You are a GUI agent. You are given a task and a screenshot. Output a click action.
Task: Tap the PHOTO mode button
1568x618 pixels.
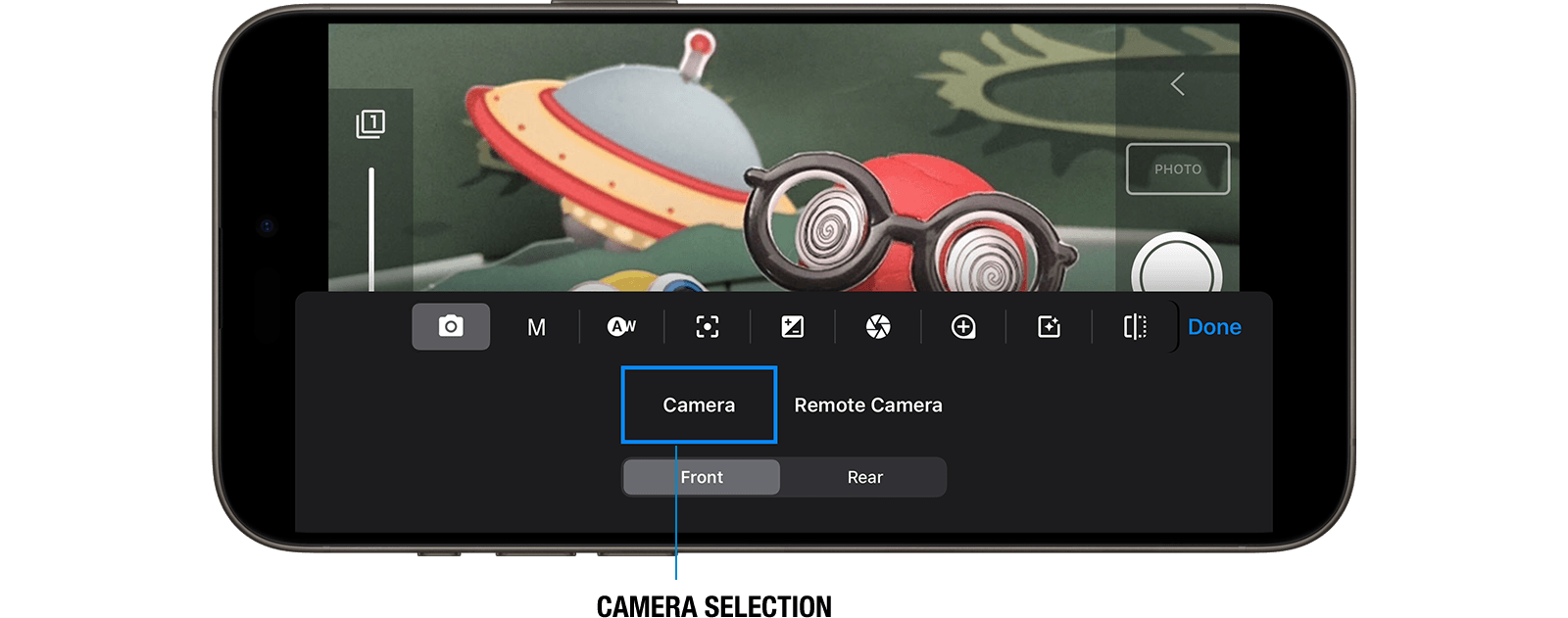[1177, 169]
